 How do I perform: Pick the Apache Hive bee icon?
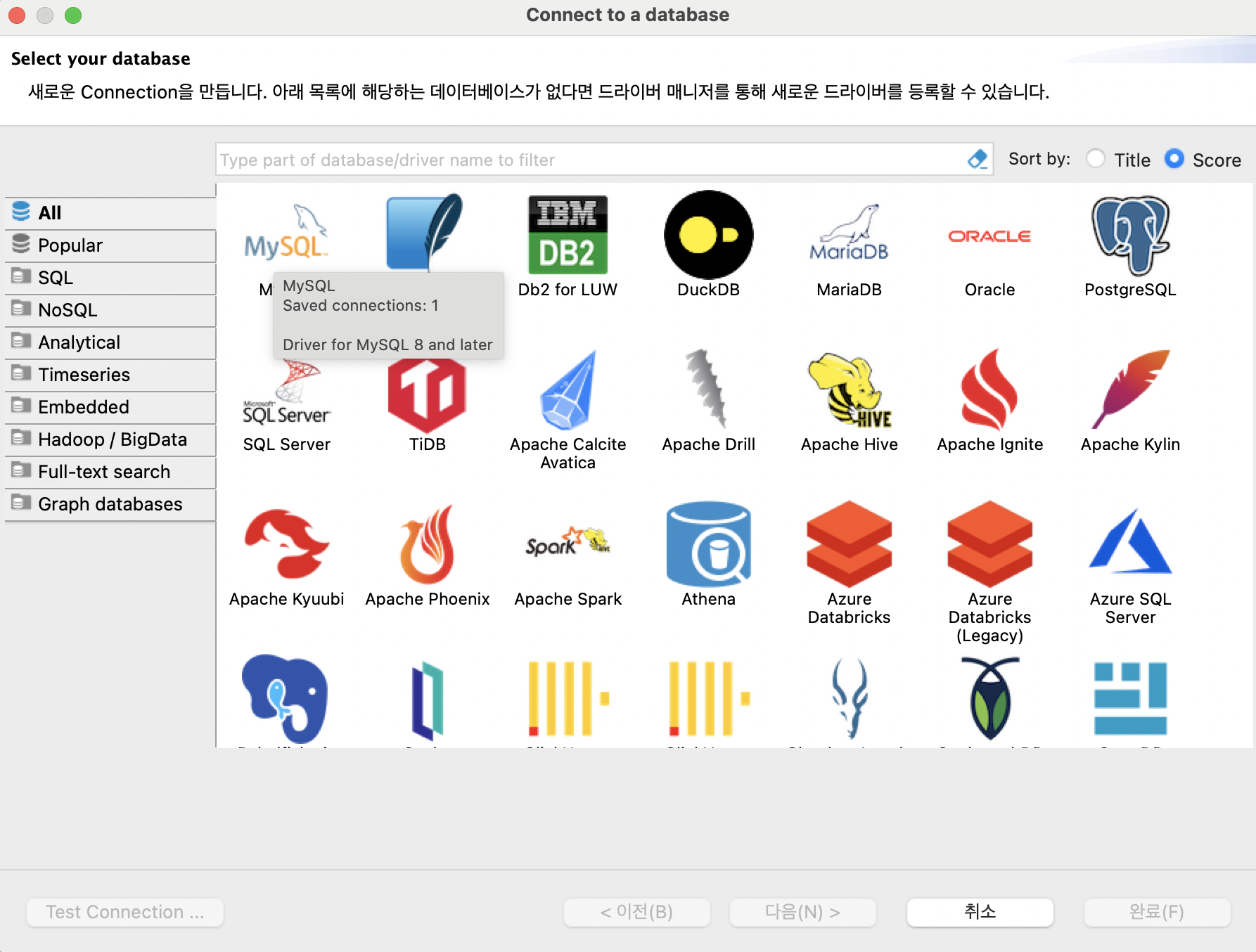tap(850, 390)
